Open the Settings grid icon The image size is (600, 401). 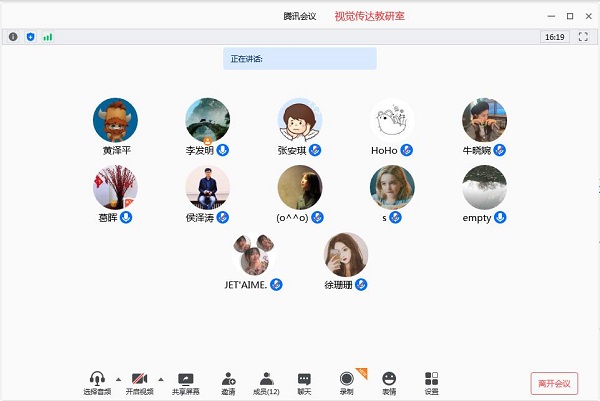pos(431,380)
